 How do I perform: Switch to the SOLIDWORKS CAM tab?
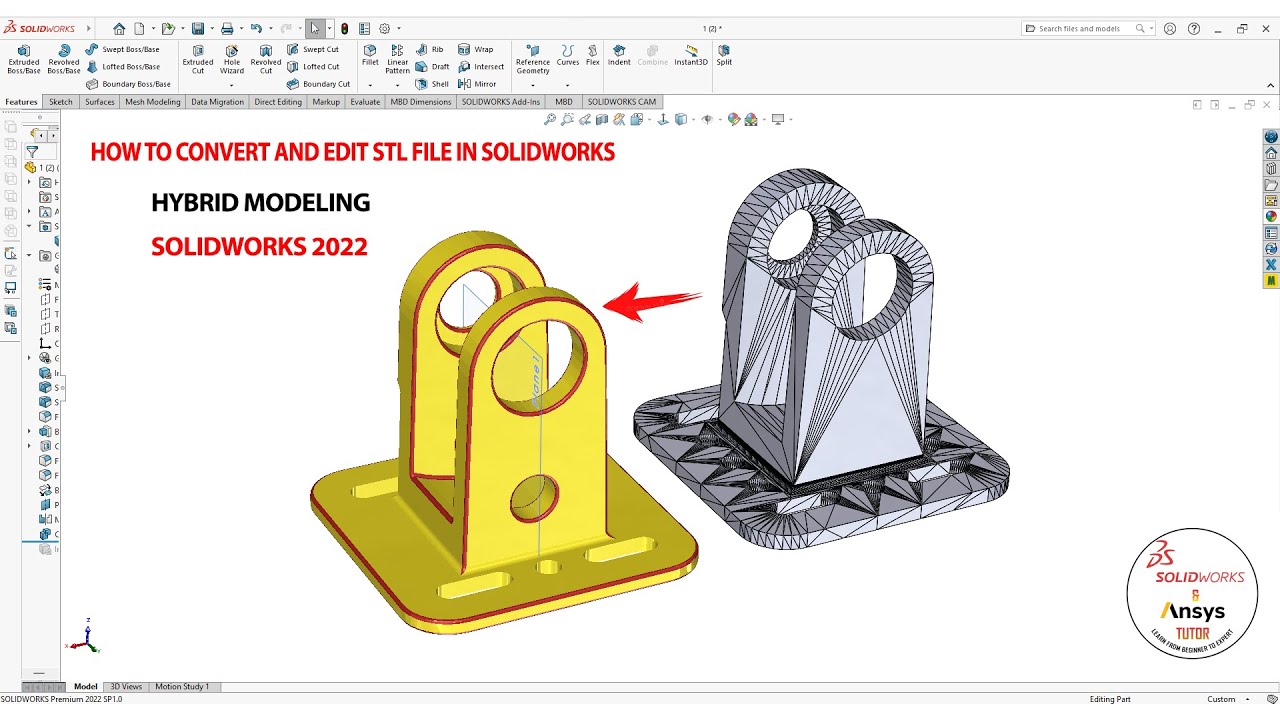coord(622,102)
